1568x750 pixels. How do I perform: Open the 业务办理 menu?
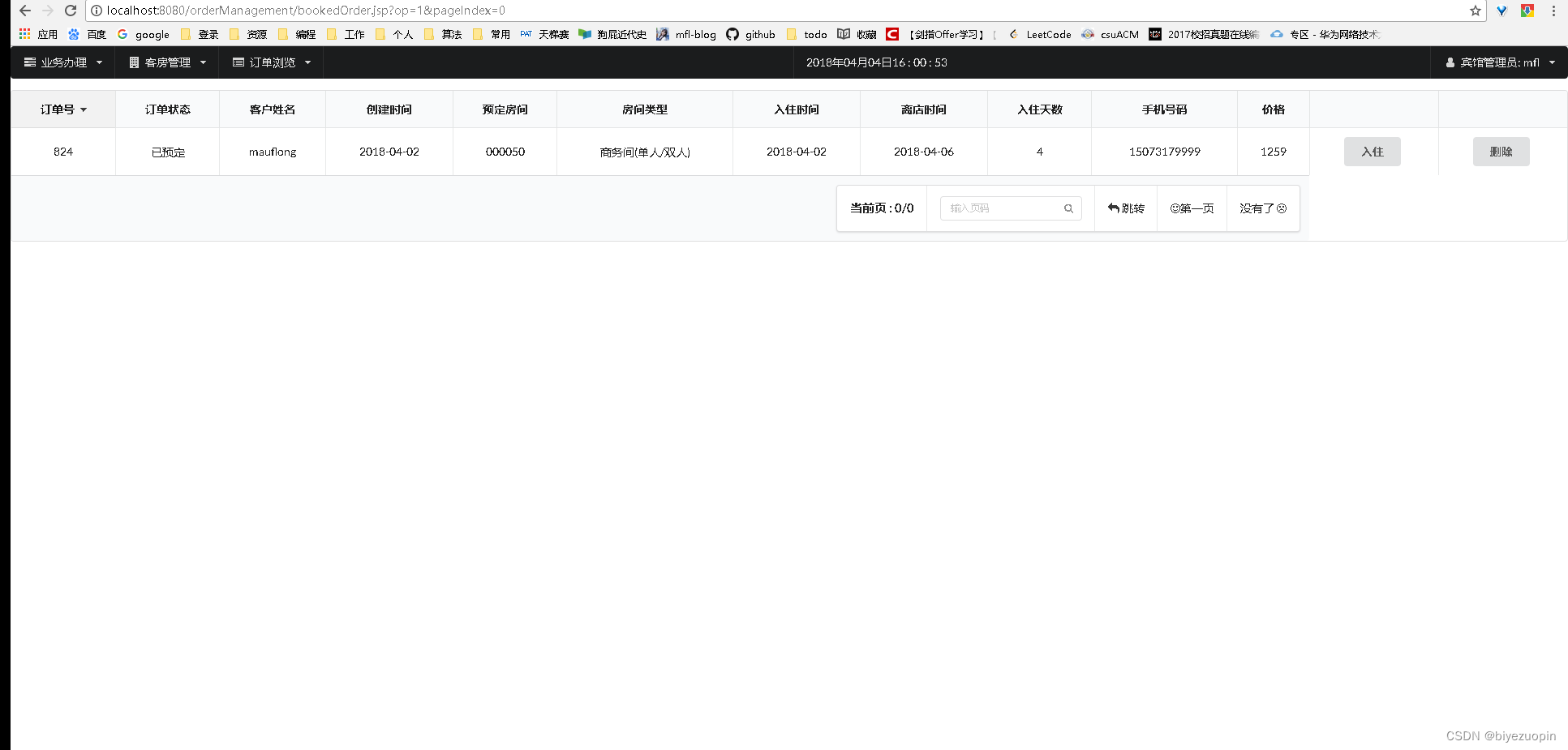(63, 62)
